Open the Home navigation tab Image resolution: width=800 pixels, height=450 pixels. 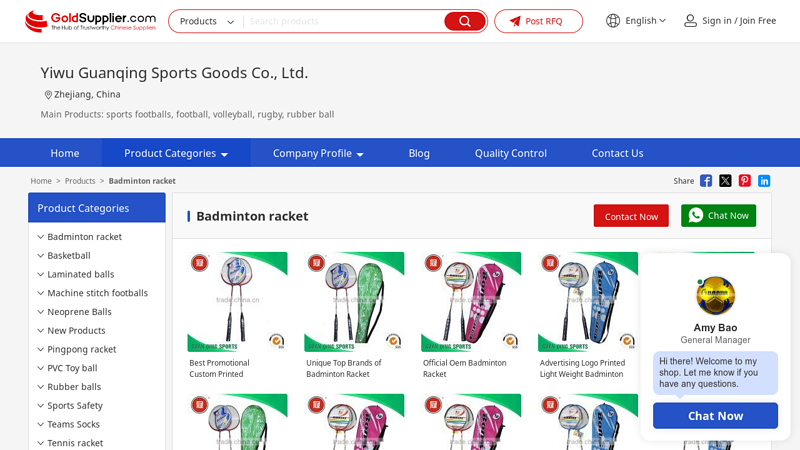[65, 153]
